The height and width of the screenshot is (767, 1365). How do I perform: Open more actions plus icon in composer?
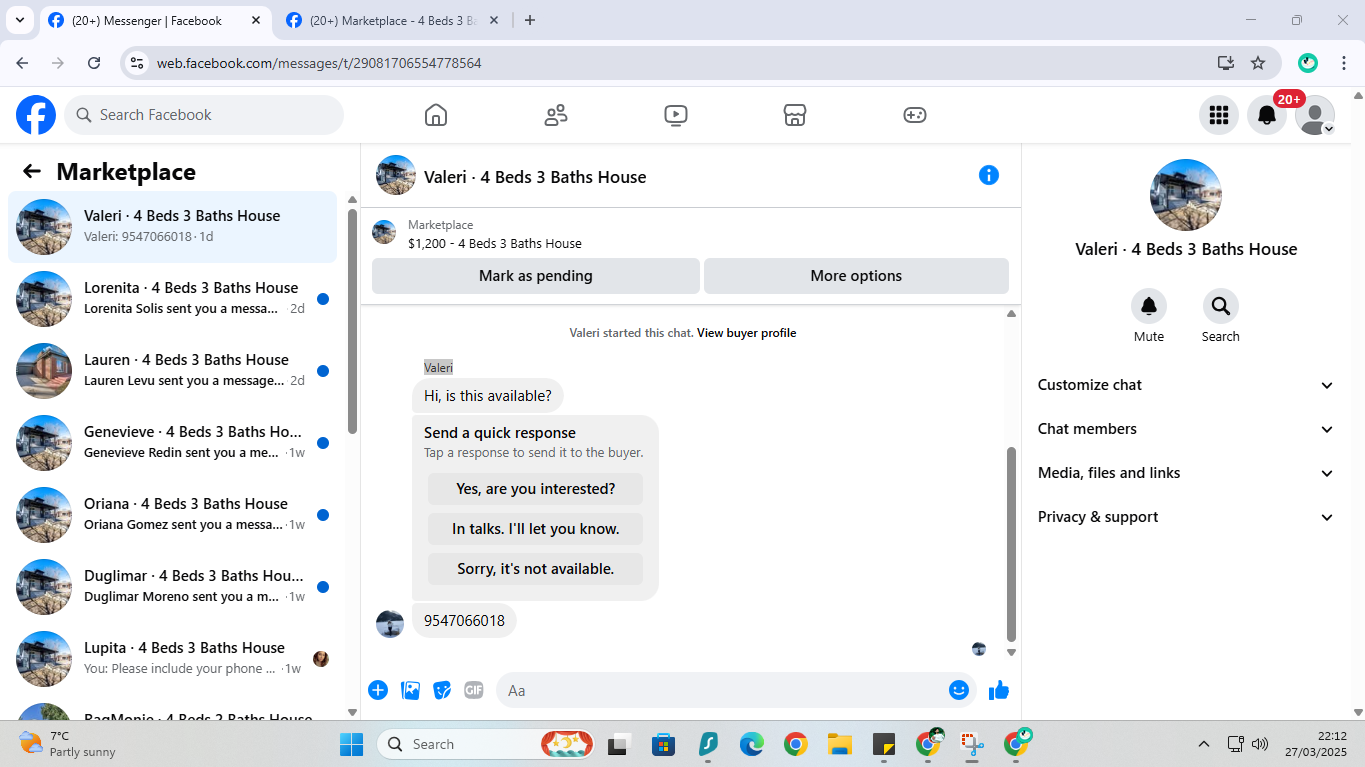coord(378,690)
